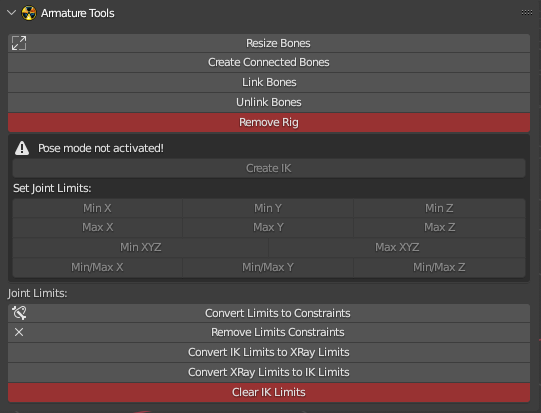Click the warning triangle icon
The height and width of the screenshot is (413, 541).
[22, 148]
